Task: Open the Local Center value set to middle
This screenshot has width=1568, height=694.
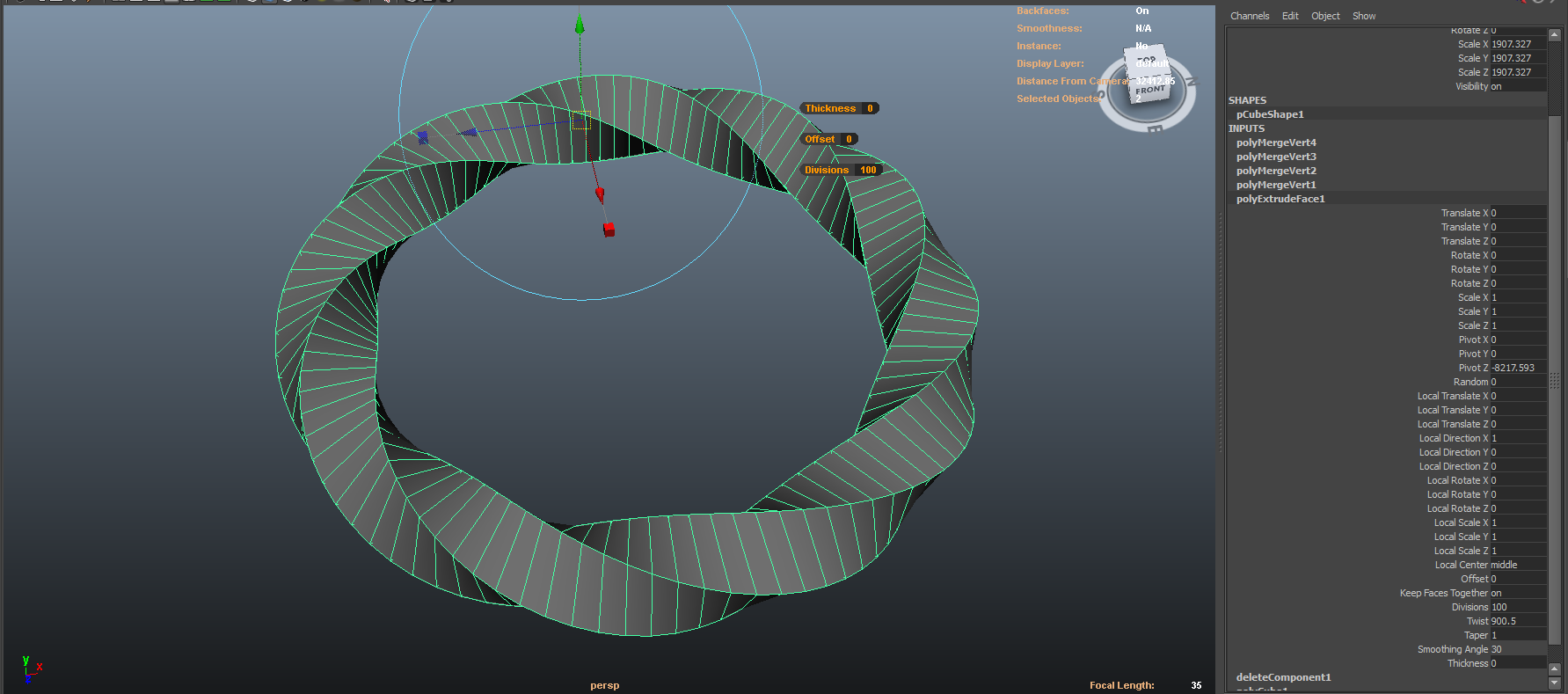Action: [1518, 565]
